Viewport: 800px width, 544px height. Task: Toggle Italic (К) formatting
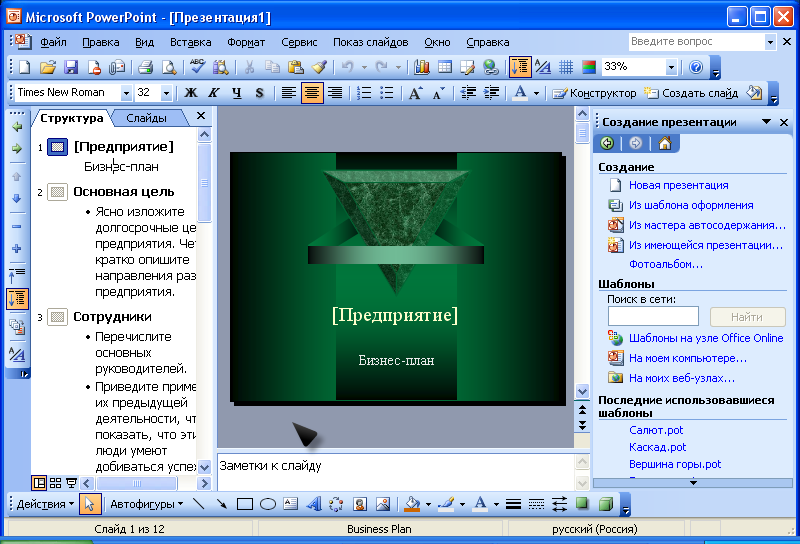(x=214, y=93)
